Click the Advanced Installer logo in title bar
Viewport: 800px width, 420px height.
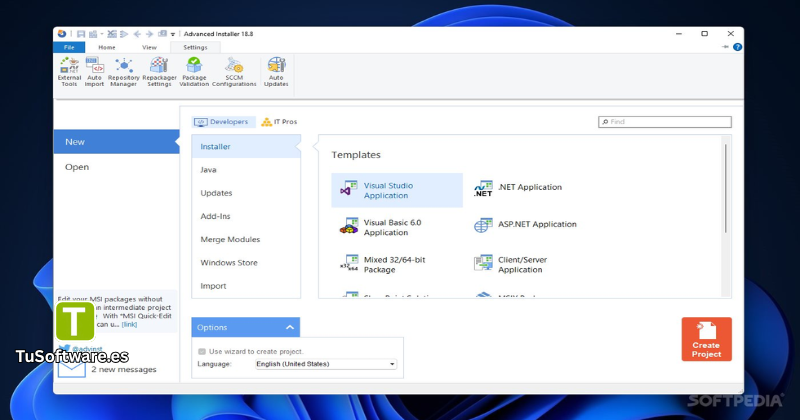pos(62,34)
